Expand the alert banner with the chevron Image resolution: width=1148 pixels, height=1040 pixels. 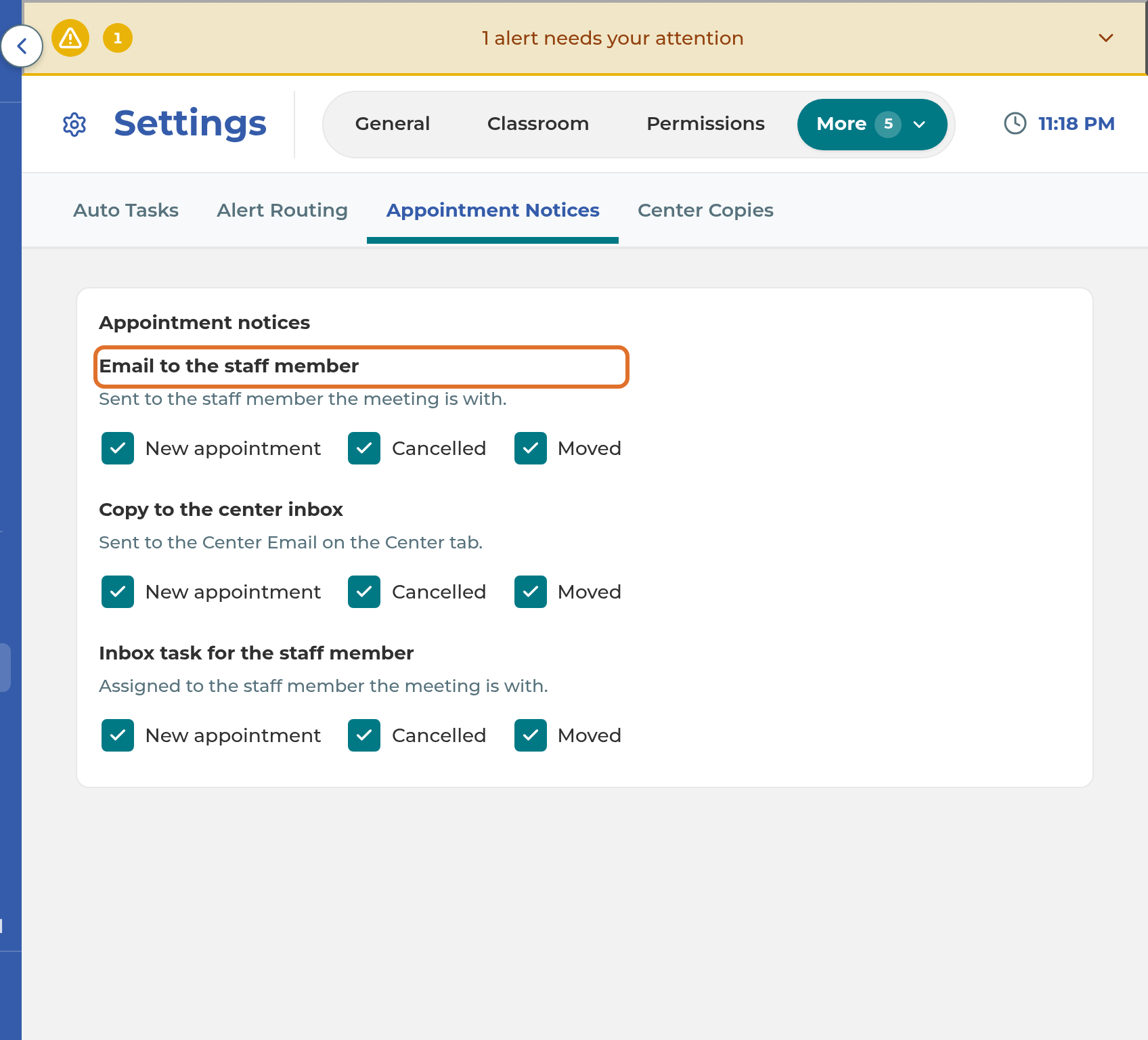pyautogui.click(x=1106, y=38)
